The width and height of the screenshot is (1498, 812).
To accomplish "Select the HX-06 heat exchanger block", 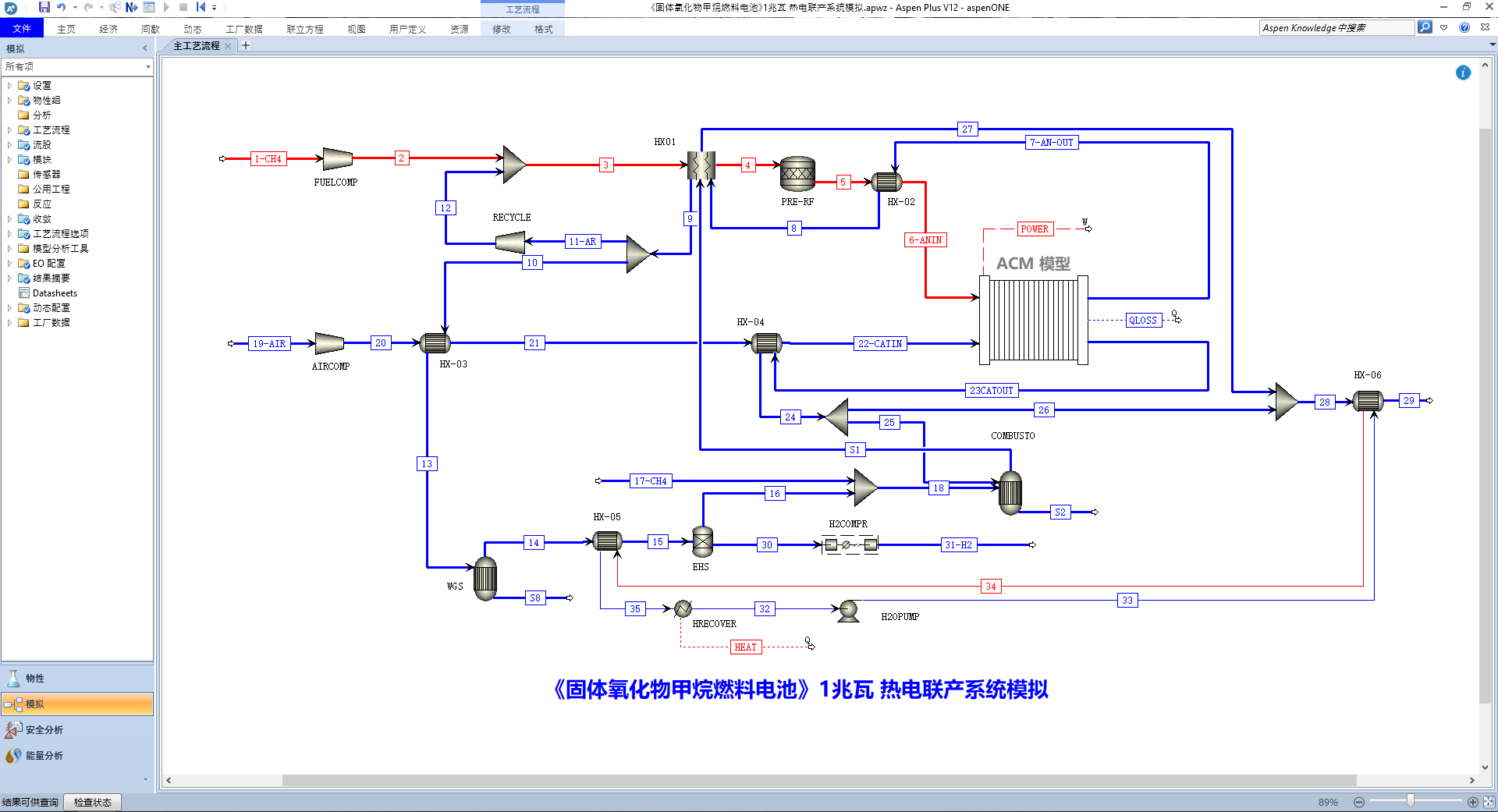I will pyautogui.click(x=1368, y=401).
